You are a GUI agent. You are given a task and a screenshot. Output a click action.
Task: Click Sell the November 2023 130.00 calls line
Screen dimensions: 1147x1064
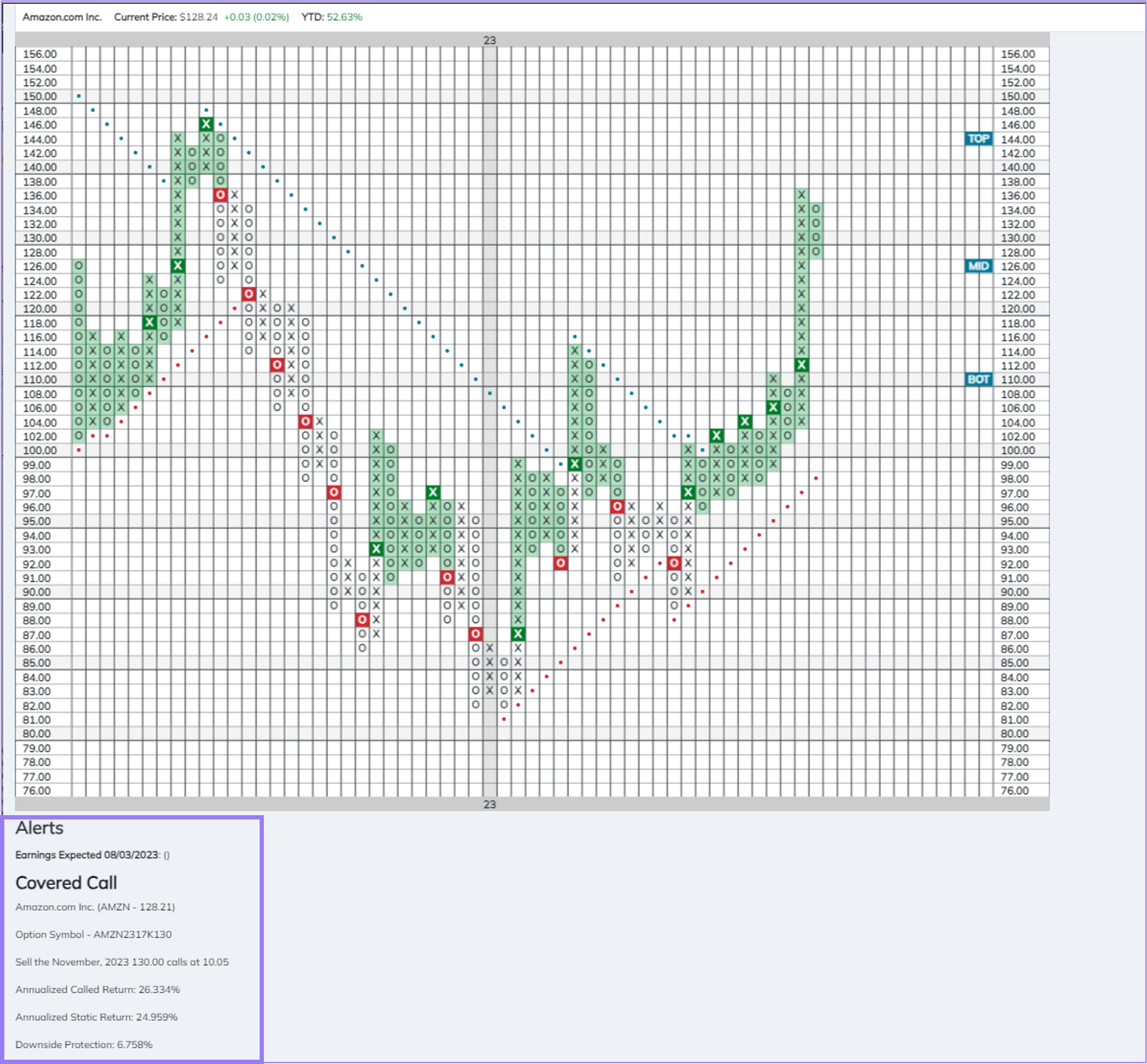tap(122, 962)
